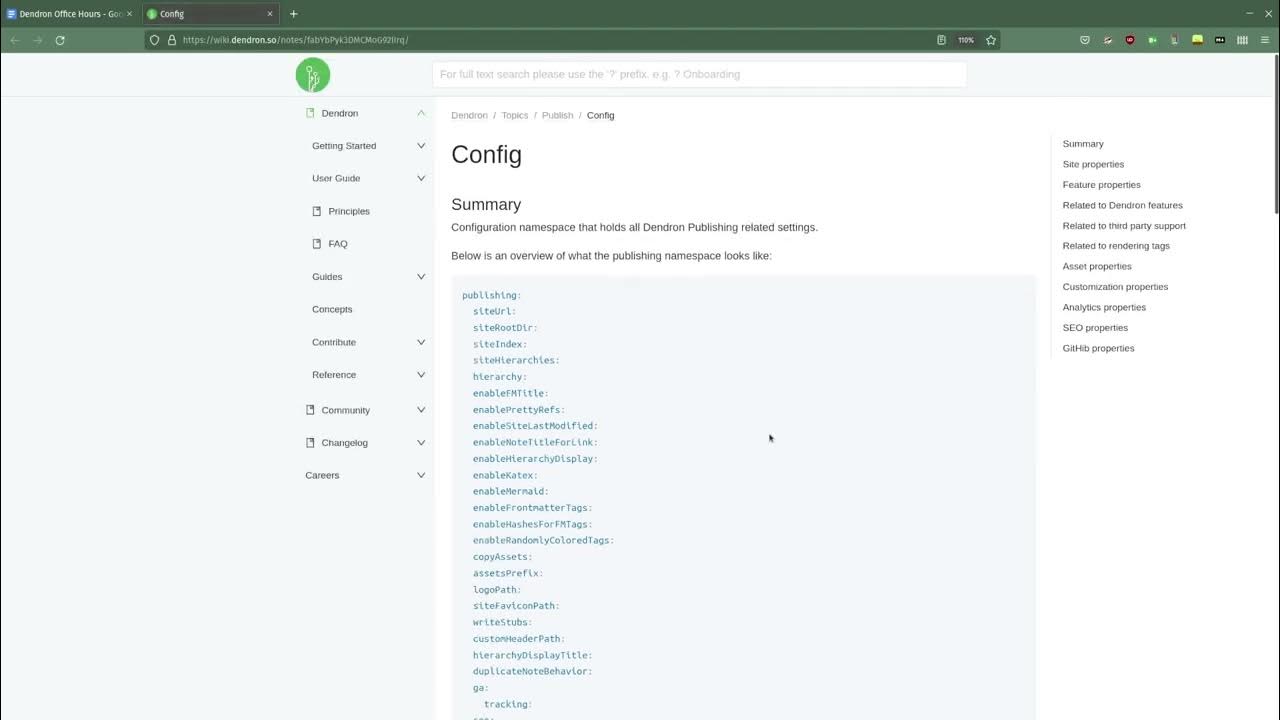Jump to Summary in table of contents

tap(1083, 144)
